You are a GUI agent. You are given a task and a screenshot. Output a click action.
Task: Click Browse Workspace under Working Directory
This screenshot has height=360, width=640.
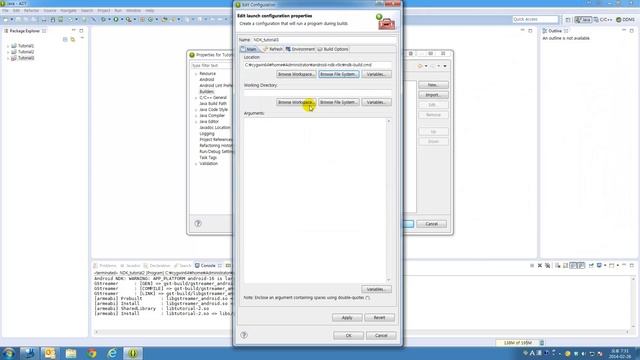pos(296,102)
